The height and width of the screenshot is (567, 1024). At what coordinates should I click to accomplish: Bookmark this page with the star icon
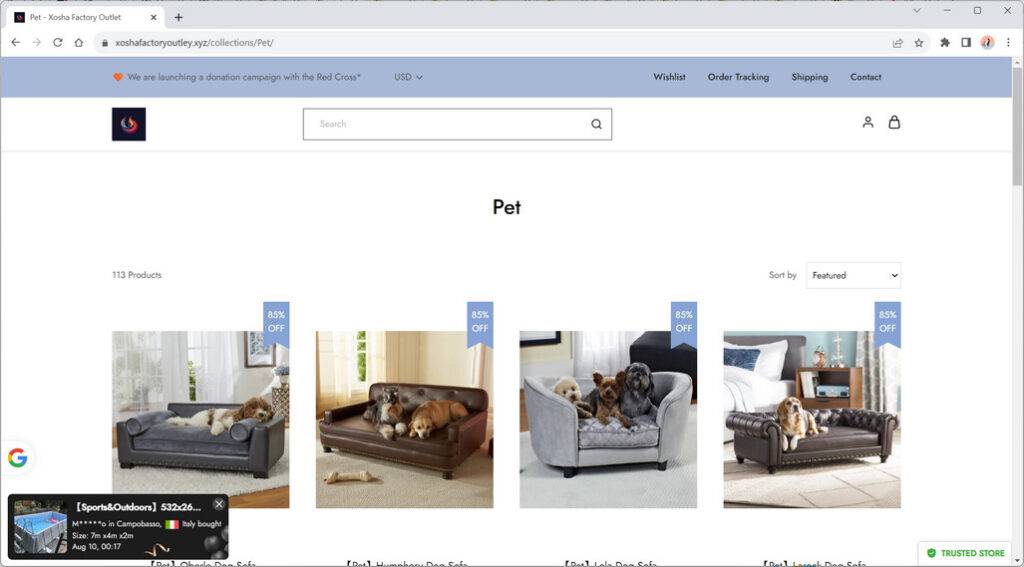point(919,42)
